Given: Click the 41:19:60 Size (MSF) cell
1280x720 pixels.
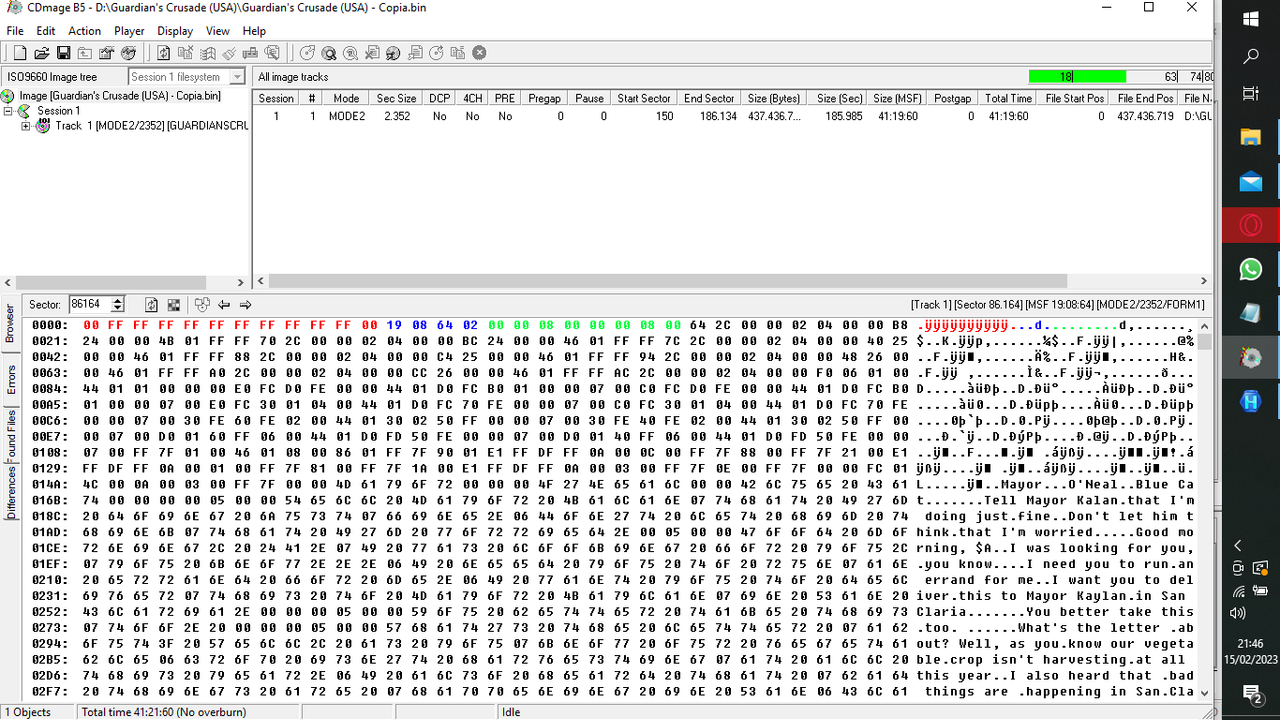Looking at the screenshot, I should coord(897,116).
